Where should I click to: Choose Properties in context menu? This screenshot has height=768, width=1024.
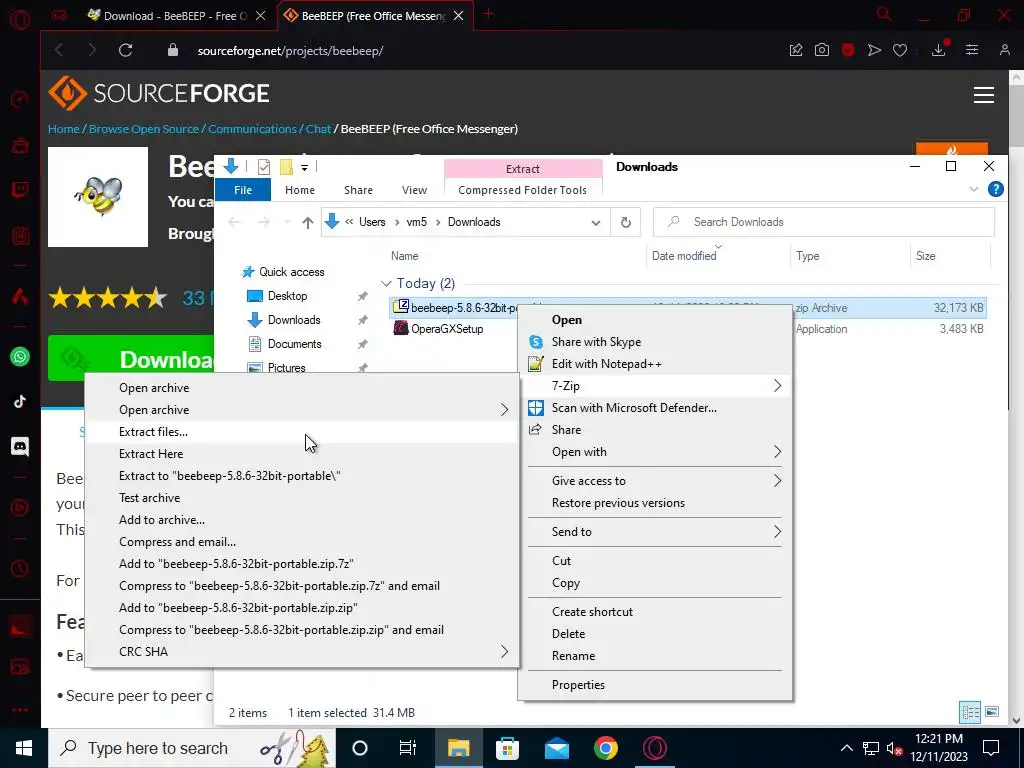(654, 685)
